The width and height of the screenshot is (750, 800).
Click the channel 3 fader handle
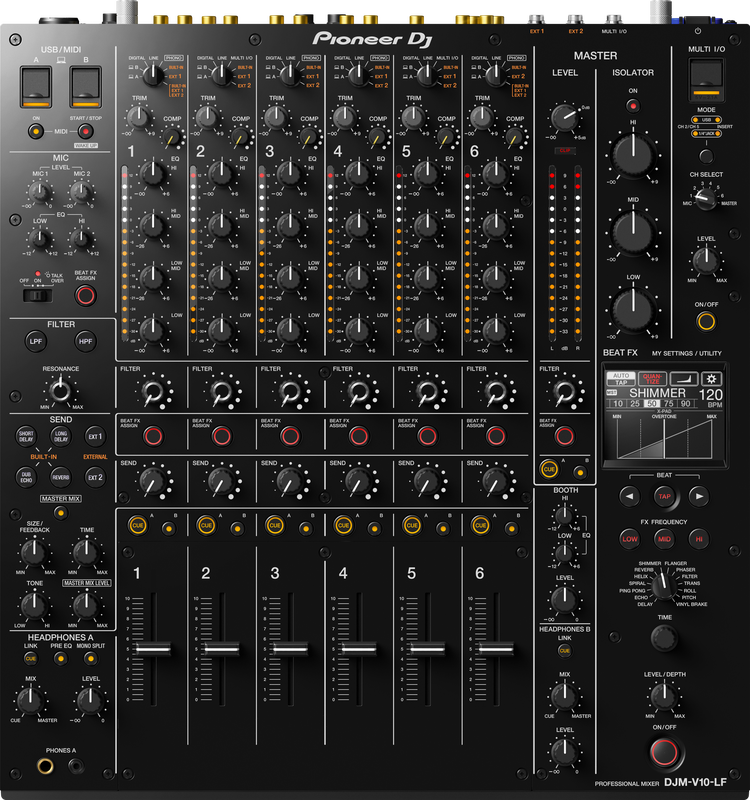(x=289, y=649)
